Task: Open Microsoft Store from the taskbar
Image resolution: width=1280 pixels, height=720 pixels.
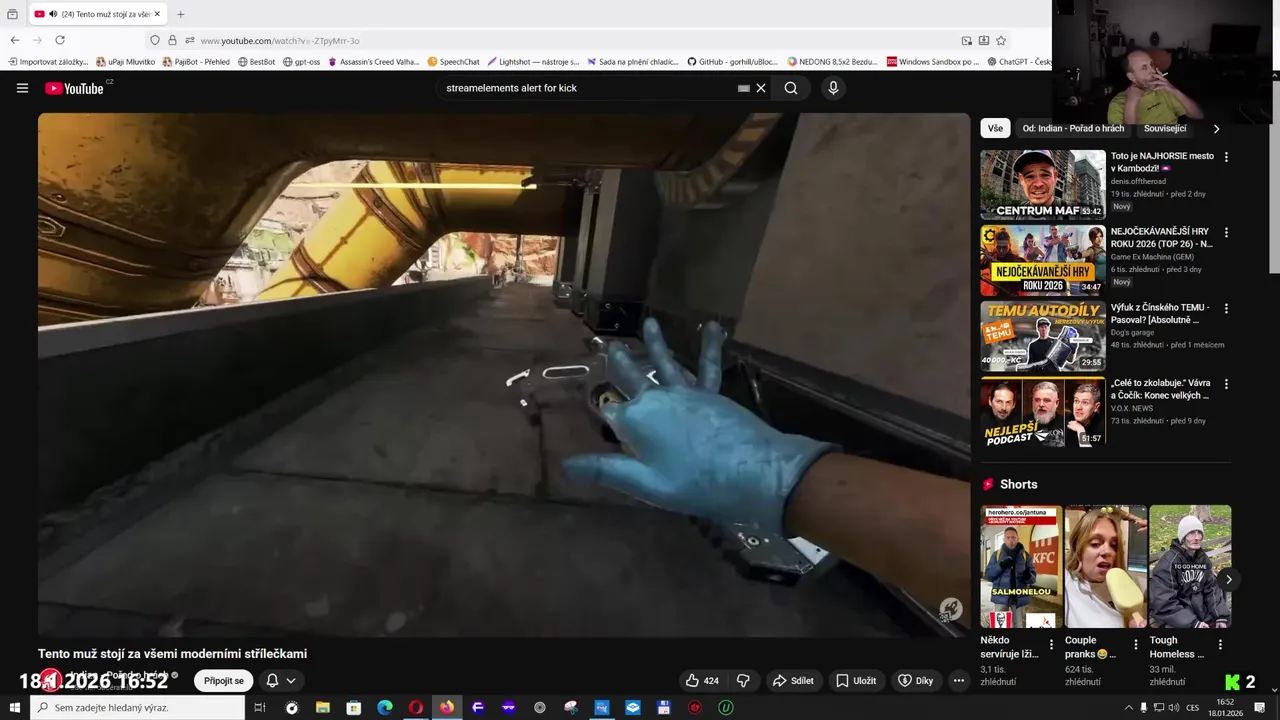Action: pos(354,708)
